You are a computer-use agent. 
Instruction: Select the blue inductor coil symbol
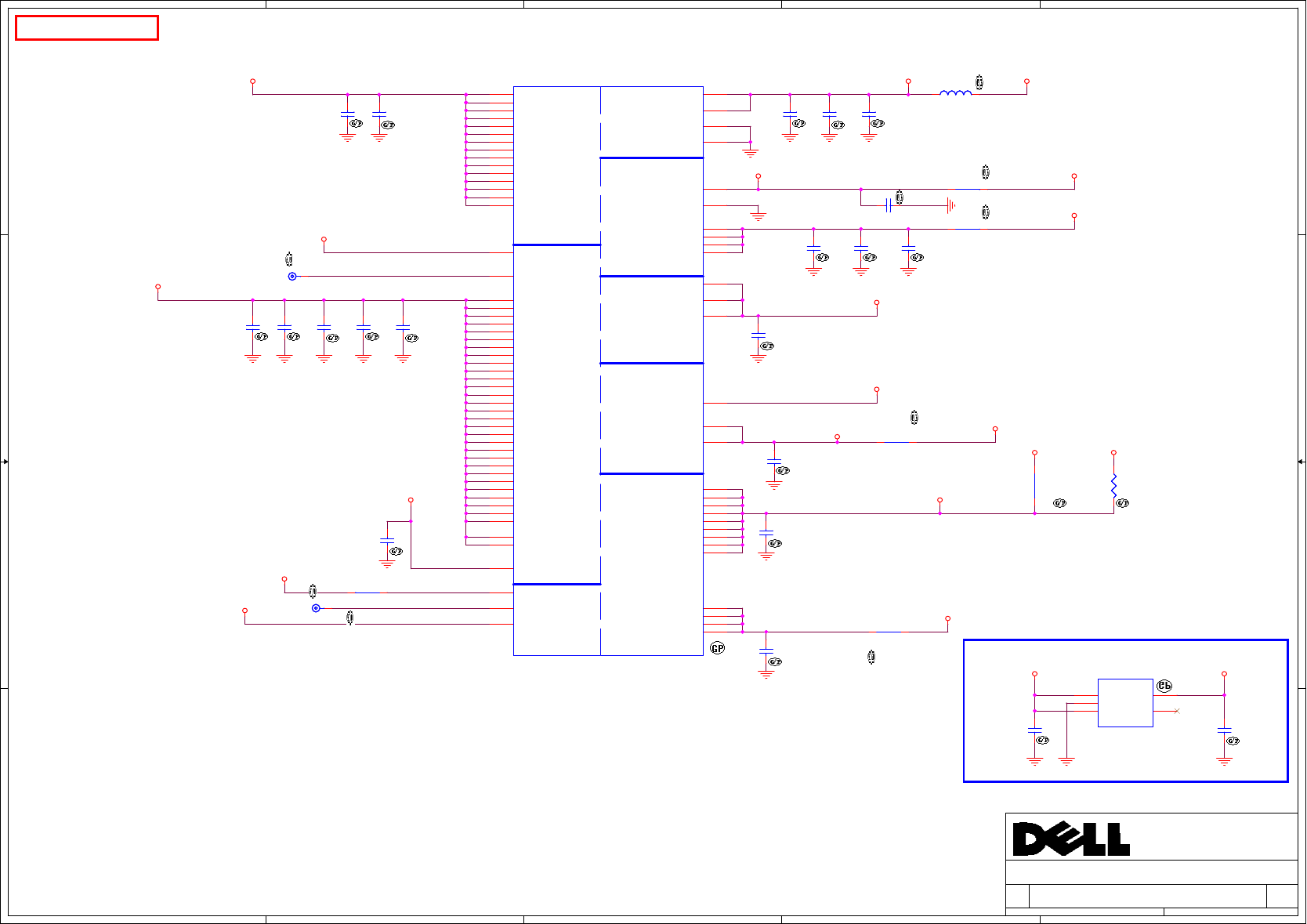click(955, 92)
